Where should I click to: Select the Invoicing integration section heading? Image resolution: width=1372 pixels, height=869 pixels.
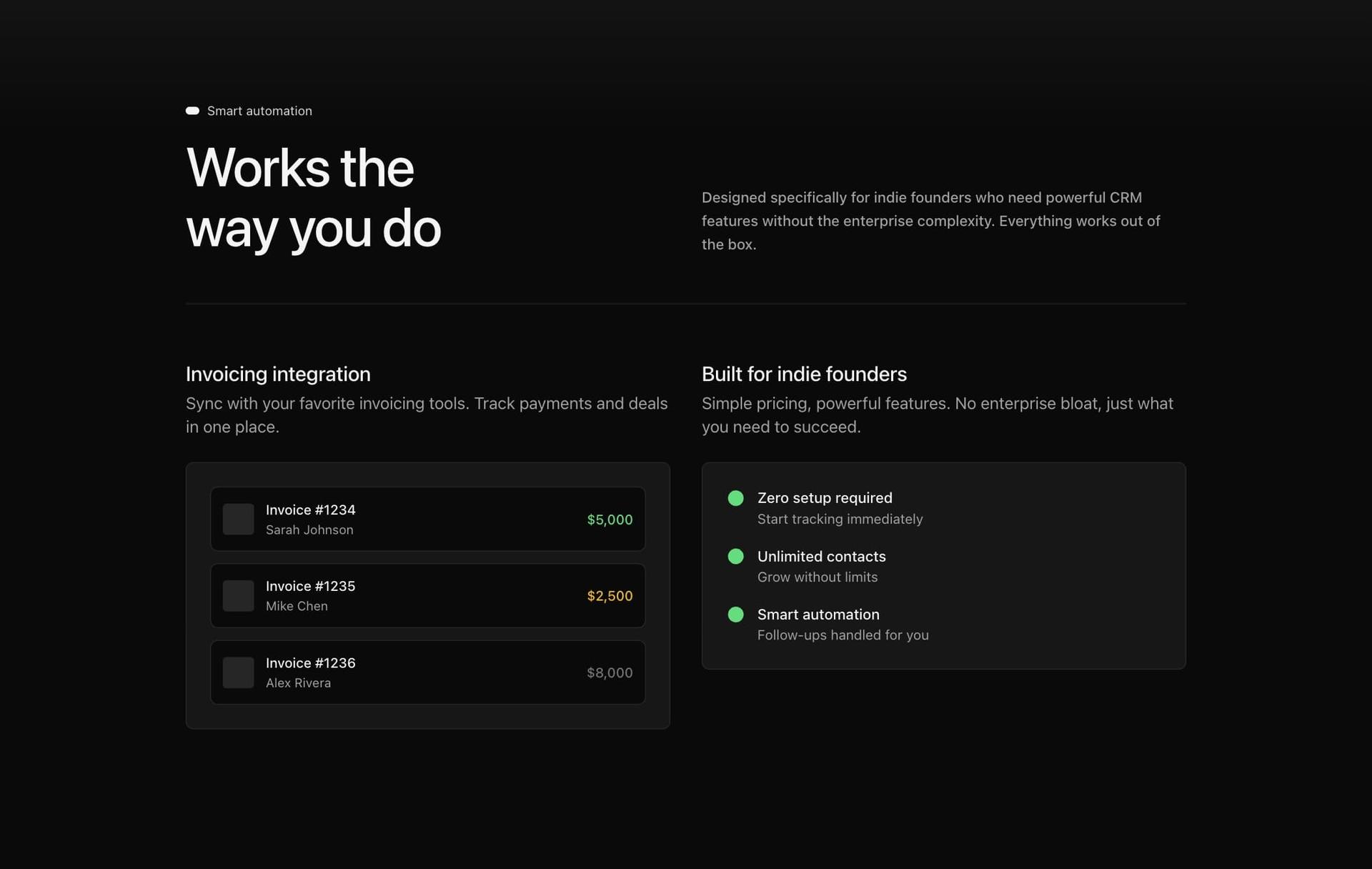tap(278, 374)
